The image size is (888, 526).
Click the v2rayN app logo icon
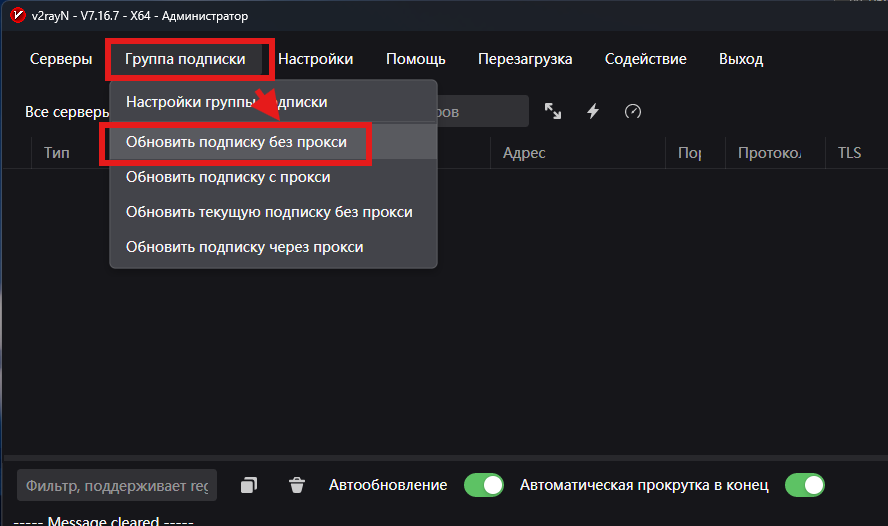18,15
